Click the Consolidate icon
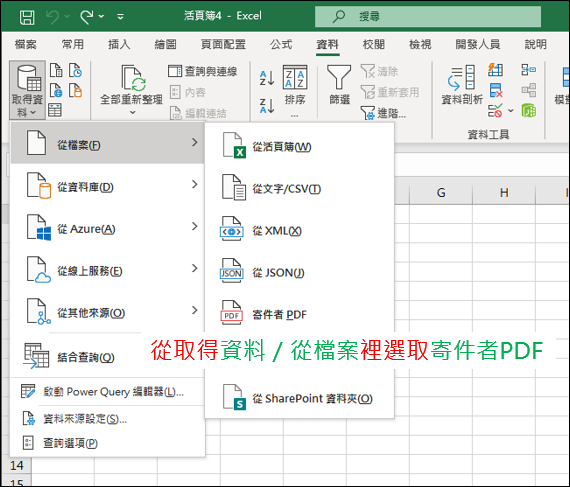Image resolution: width=570 pixels, height=487 pixels. coord(529,69)
